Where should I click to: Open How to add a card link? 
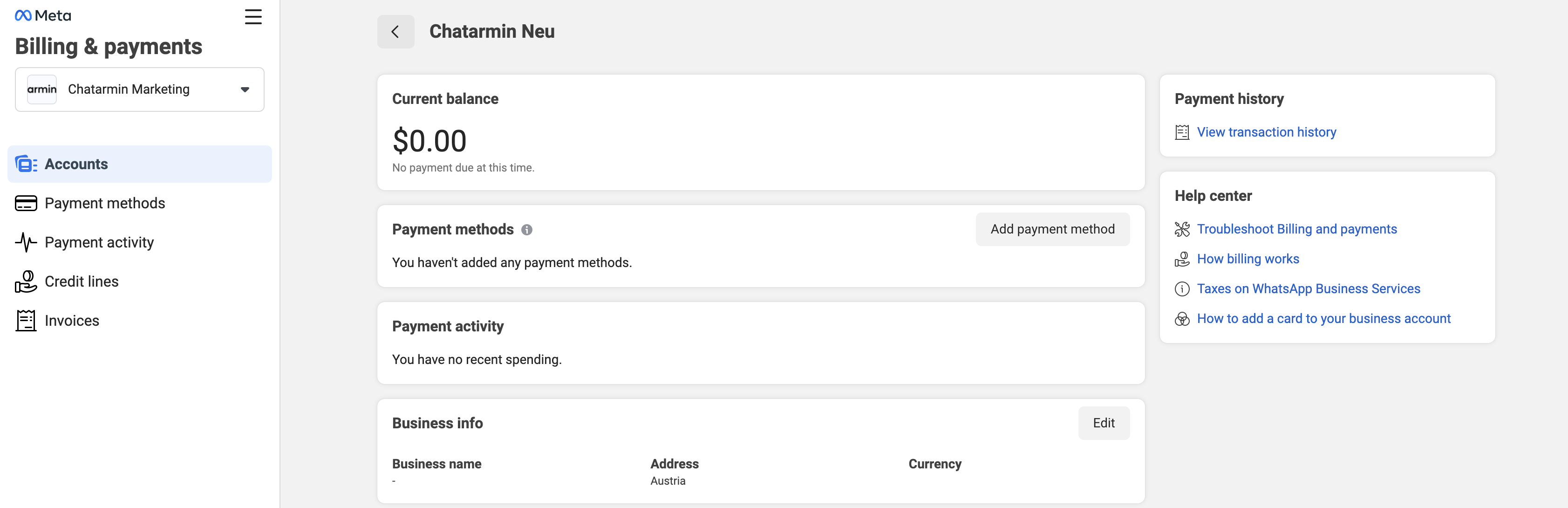[1323, 319]
